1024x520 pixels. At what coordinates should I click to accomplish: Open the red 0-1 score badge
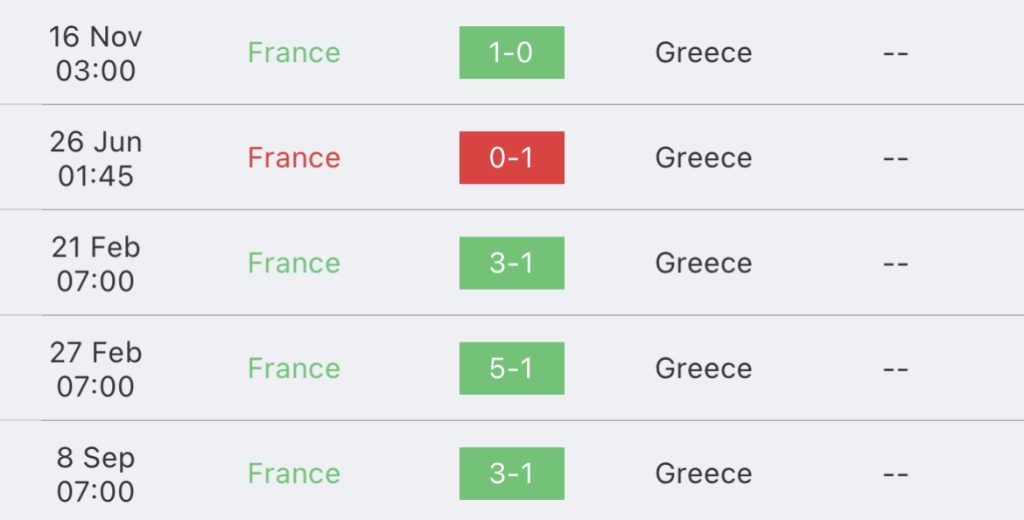pyautogui.click(x=511, y=157)
